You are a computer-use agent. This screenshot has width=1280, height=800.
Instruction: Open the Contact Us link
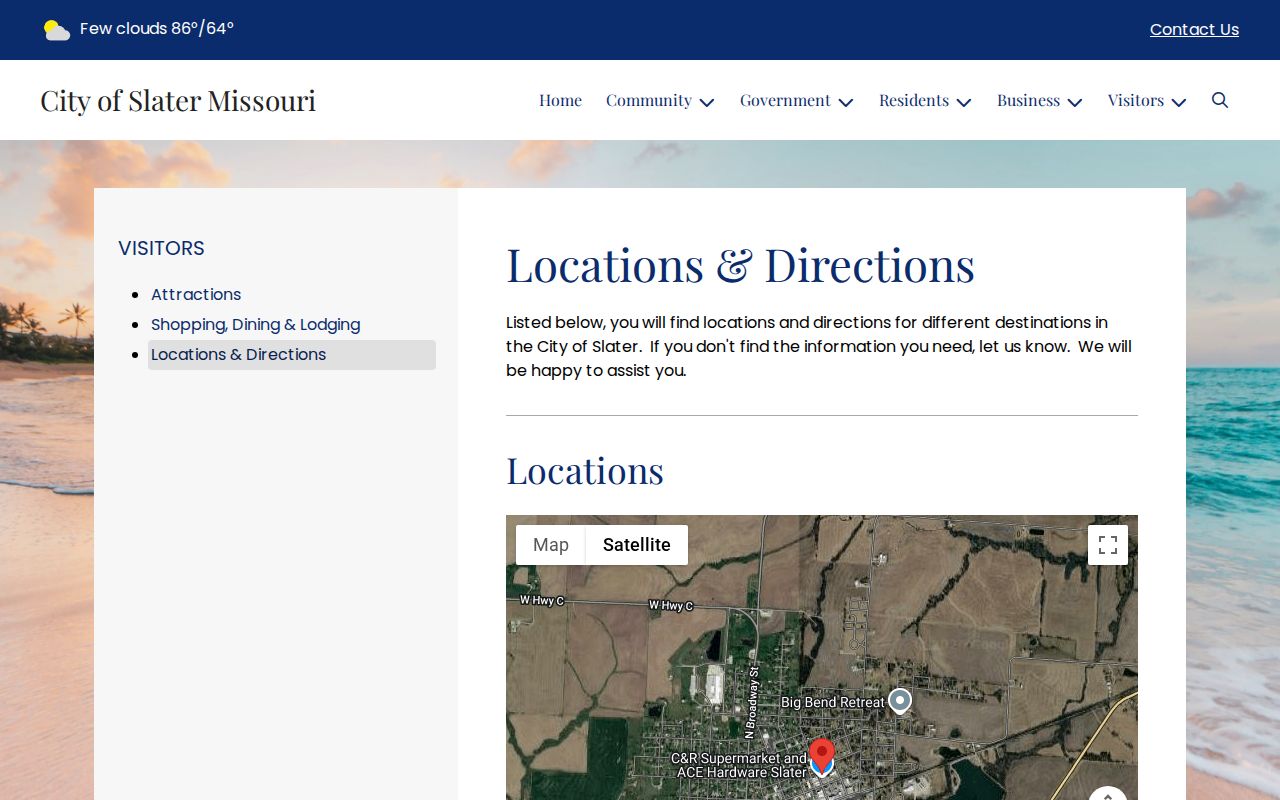point(1194,30)
